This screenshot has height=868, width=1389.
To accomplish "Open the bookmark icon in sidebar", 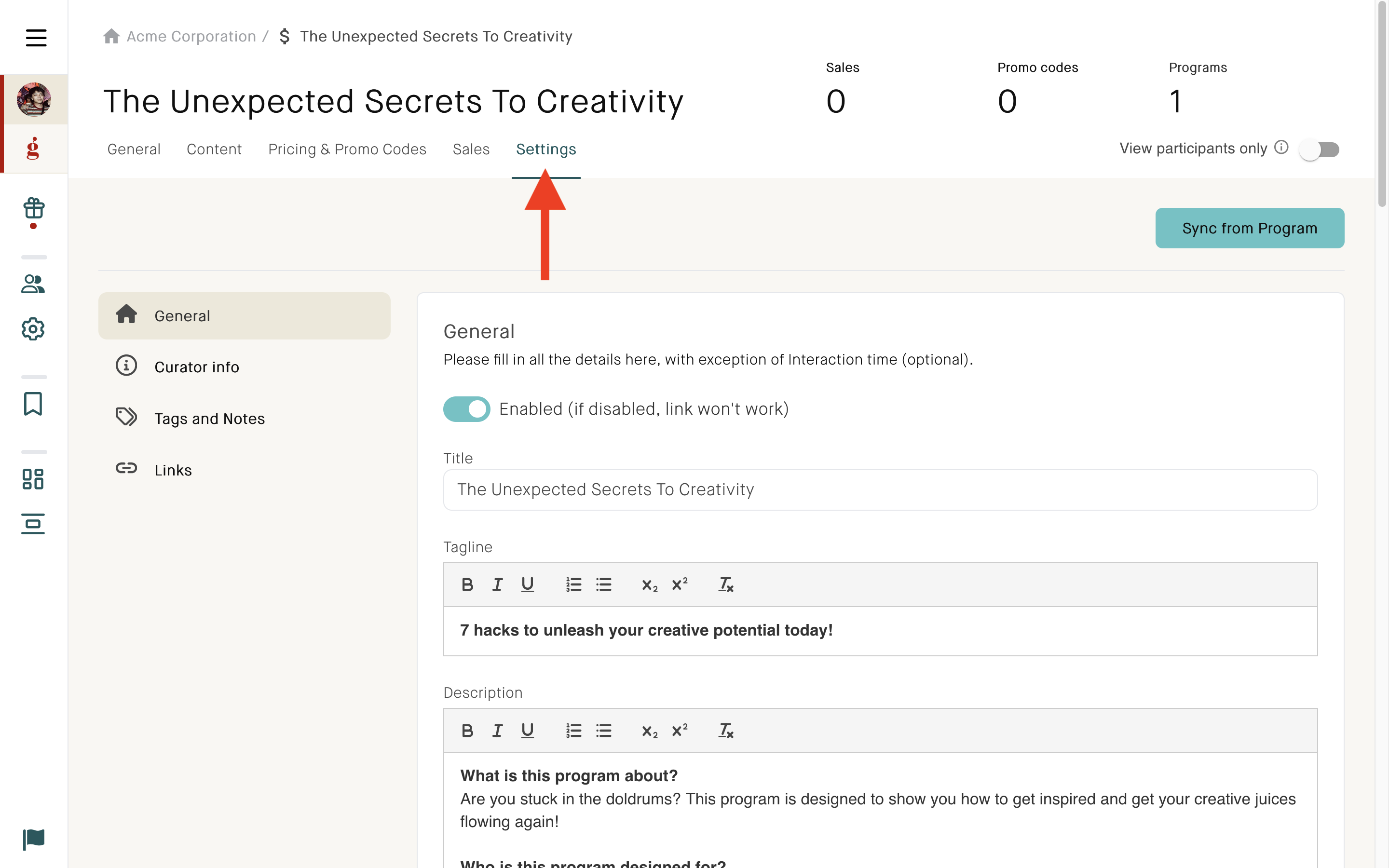I will pos(33,404).
